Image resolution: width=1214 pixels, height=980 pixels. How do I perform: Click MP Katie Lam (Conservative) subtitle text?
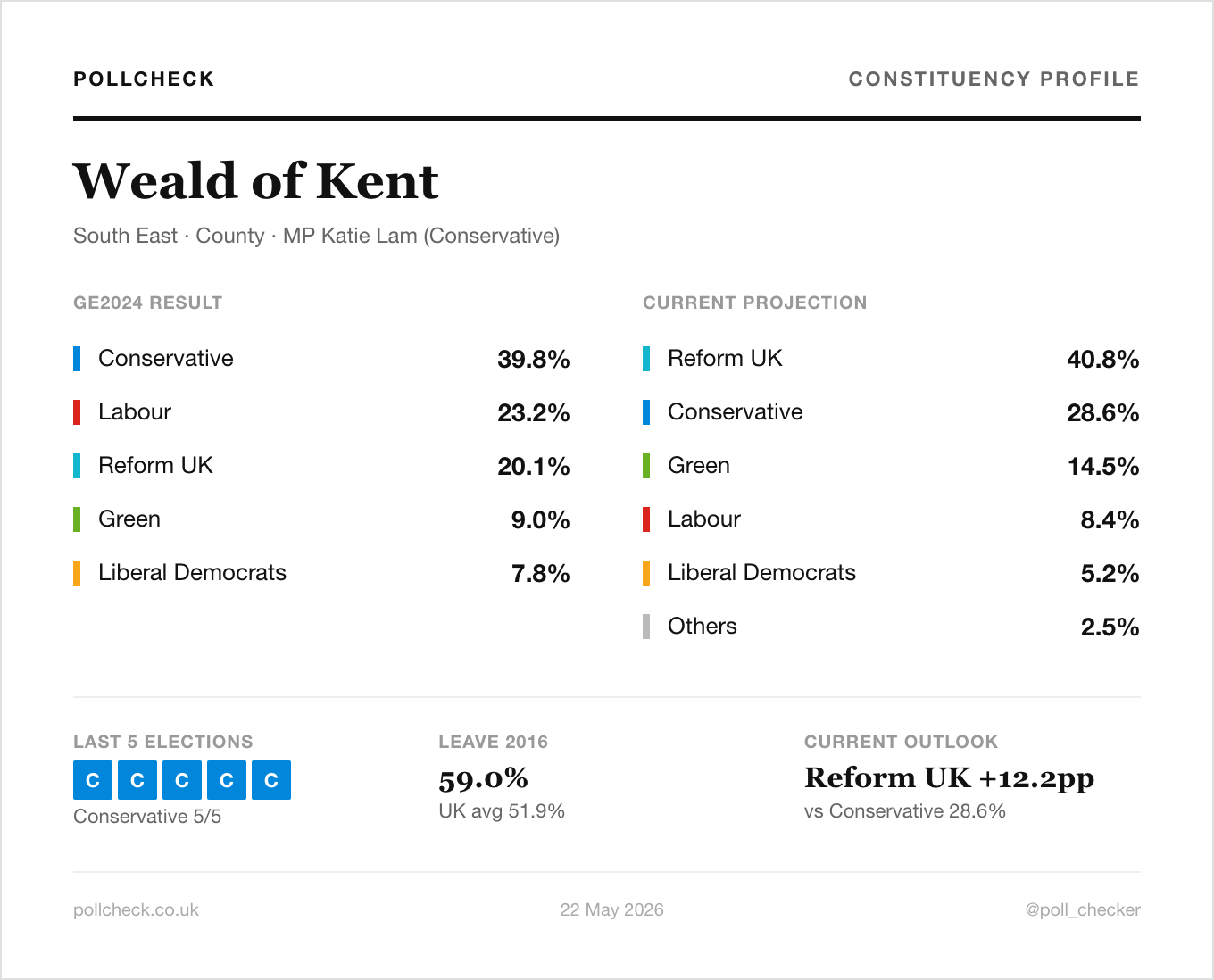click(421, 236)
